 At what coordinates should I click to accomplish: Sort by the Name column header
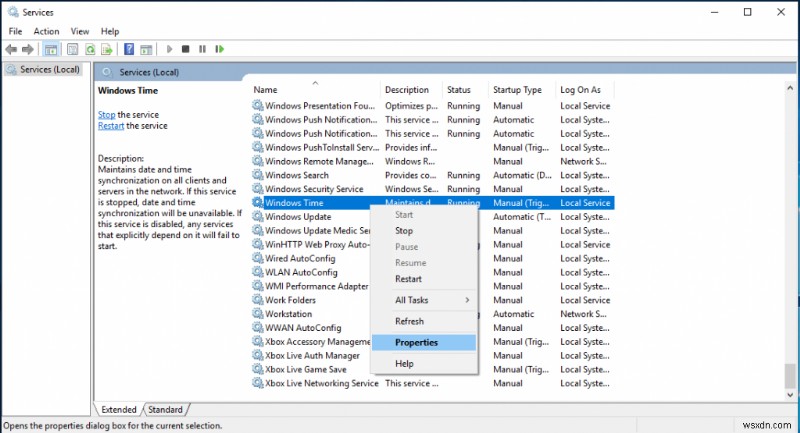tap(315, 90)
